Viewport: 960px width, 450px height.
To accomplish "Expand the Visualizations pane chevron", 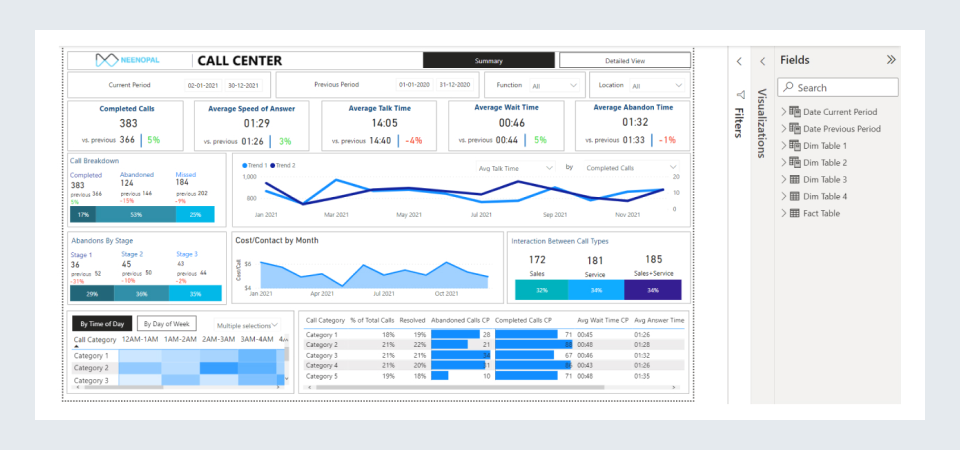I will tap(762, 61).
